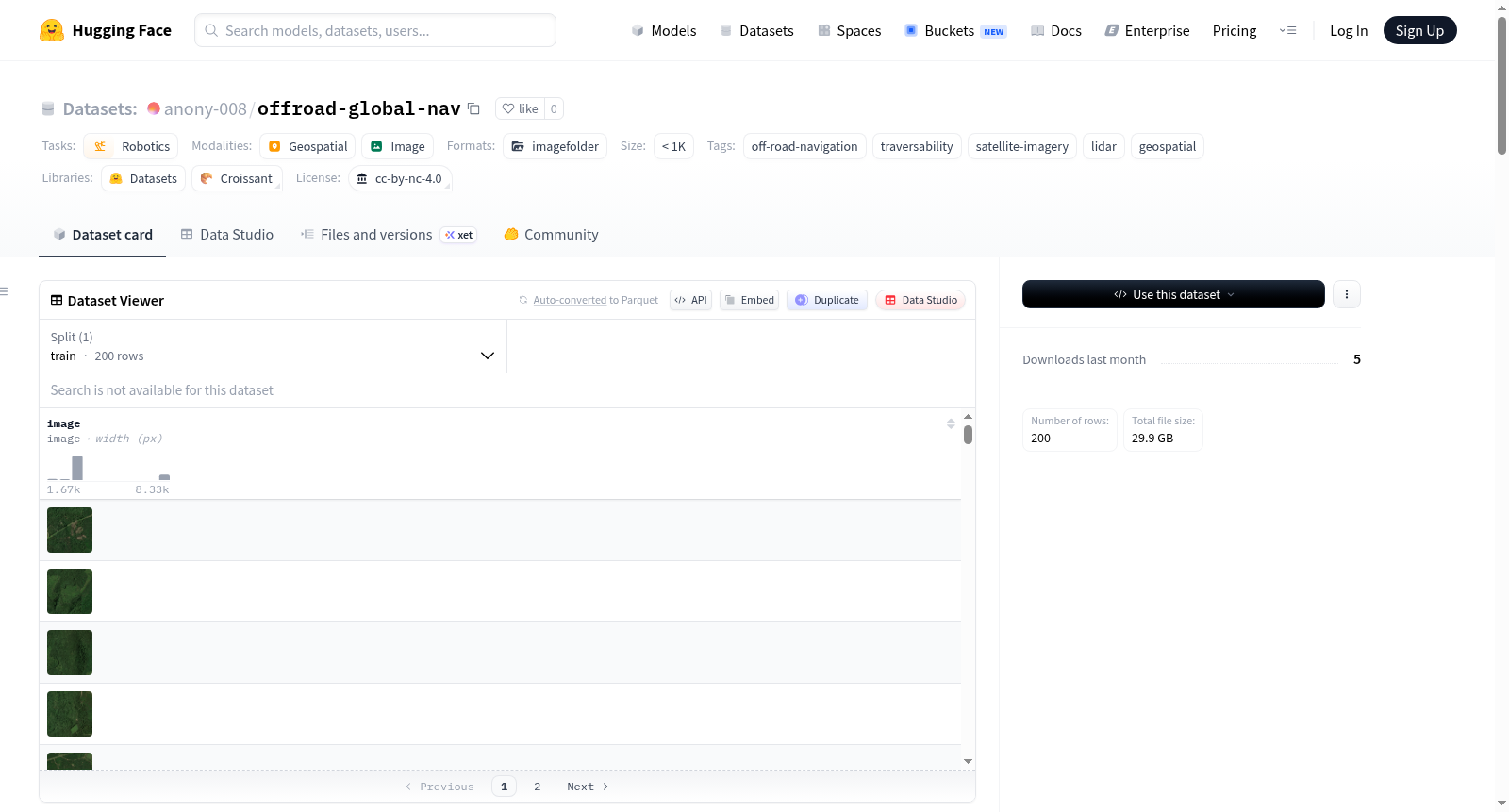Image resolution: width=1509 pixels, height=812 pixels.
Task: Expand the Split train dropdown
Action: point(273,346)
